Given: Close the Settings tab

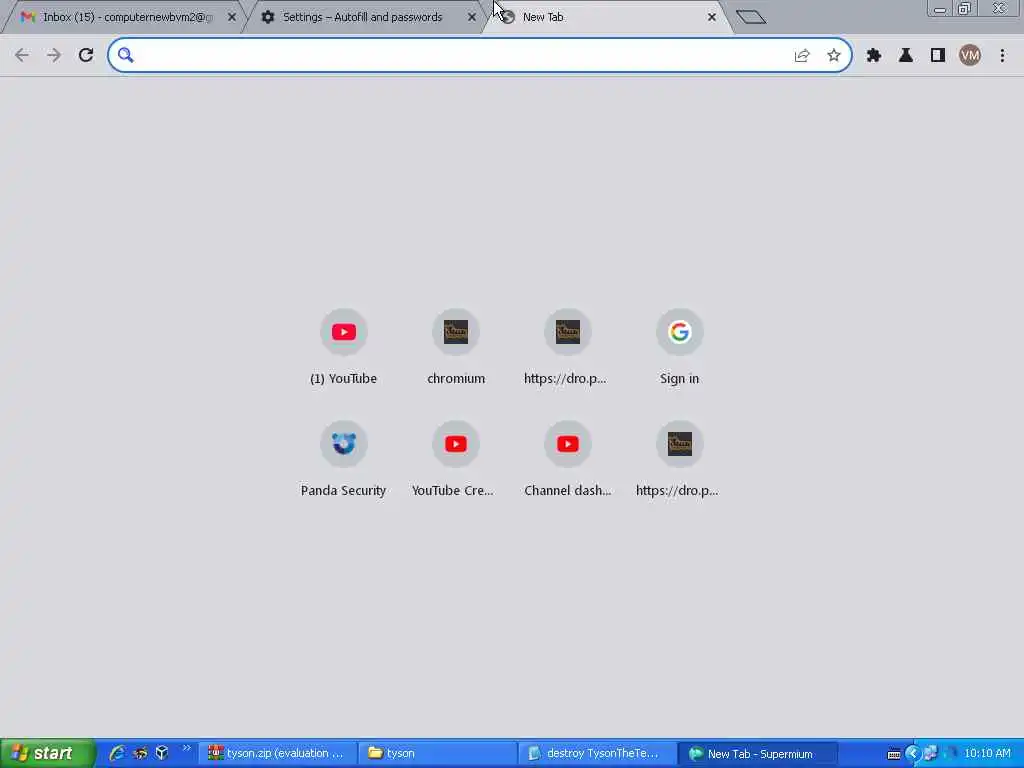Looking at the screenshot, I should [x=472, y=17].
